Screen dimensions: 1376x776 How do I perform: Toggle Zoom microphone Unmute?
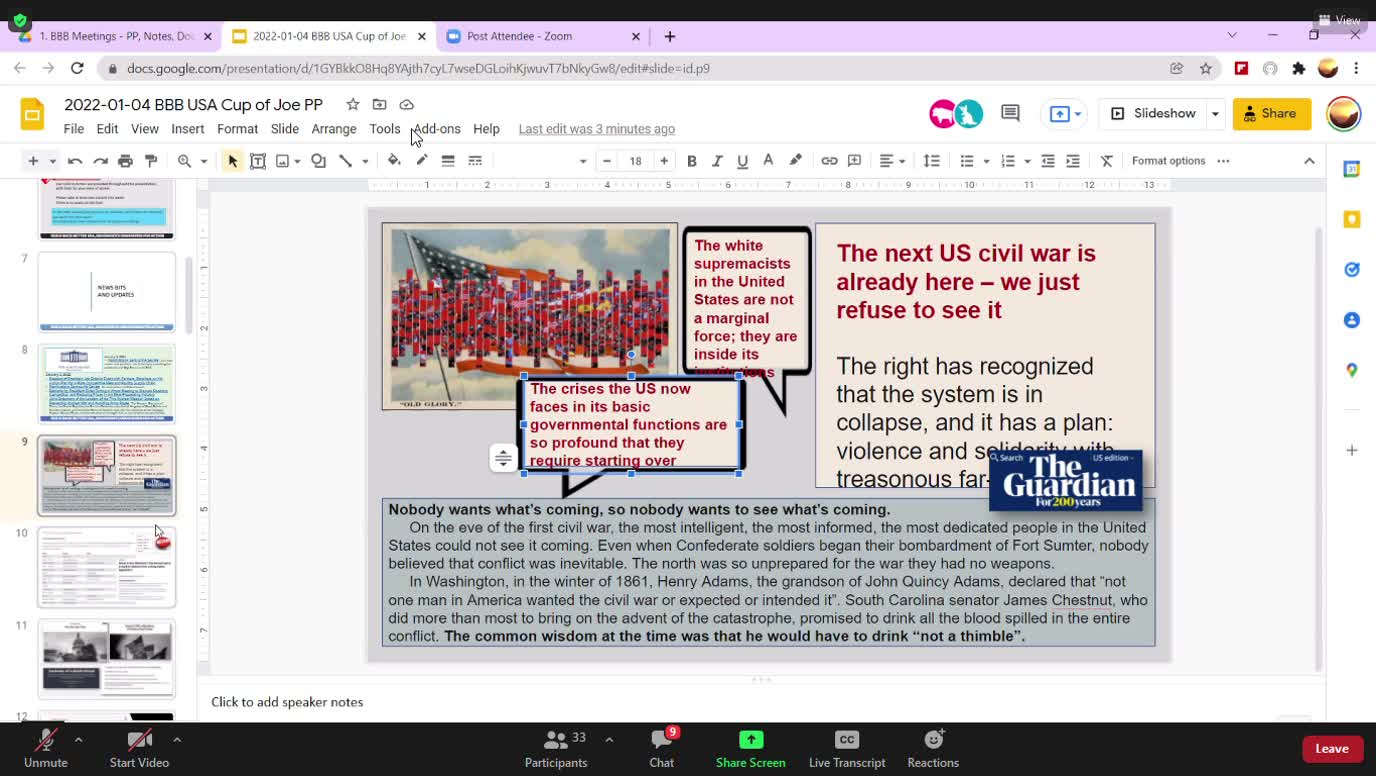coord(46,748)
